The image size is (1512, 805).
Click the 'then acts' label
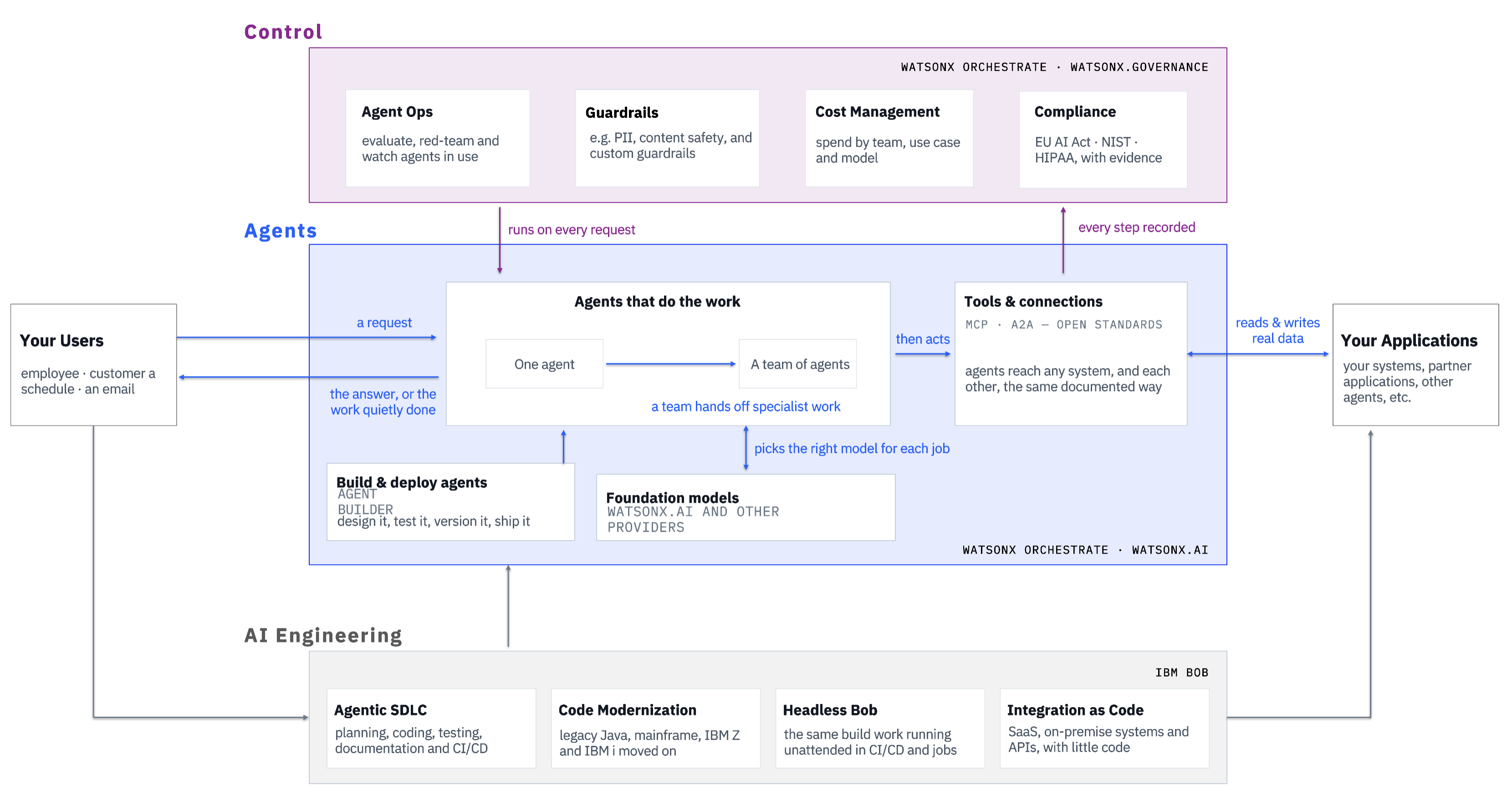(x=922, y=339)
